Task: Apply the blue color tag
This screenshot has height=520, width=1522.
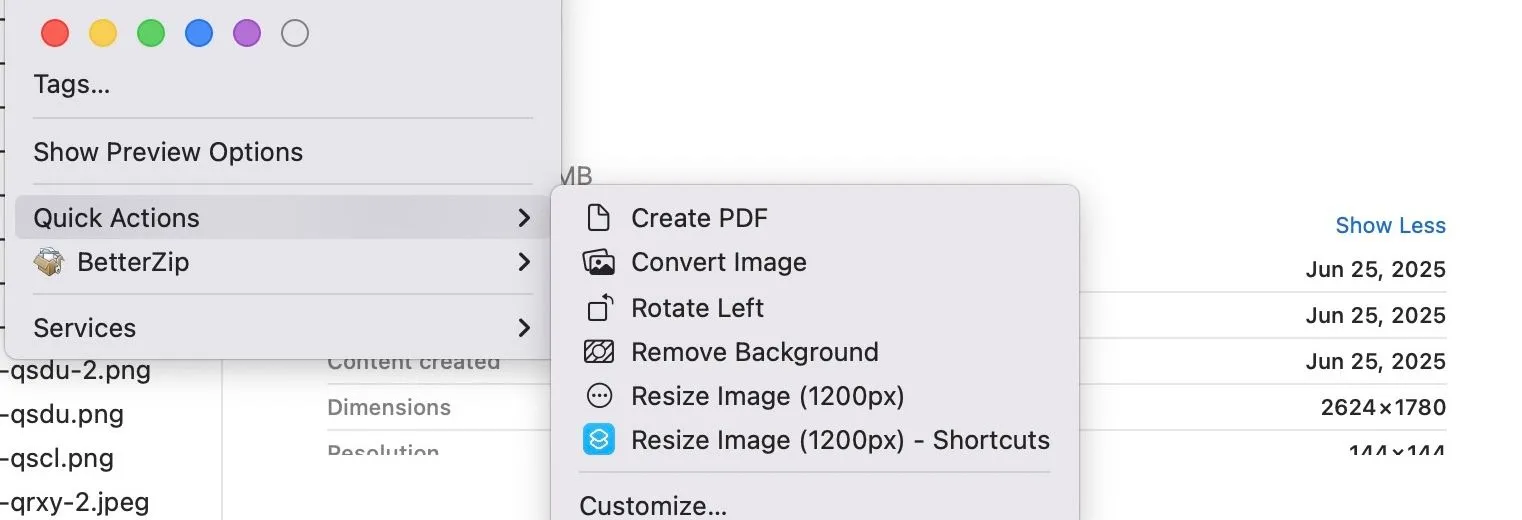Action: point(199,34)
